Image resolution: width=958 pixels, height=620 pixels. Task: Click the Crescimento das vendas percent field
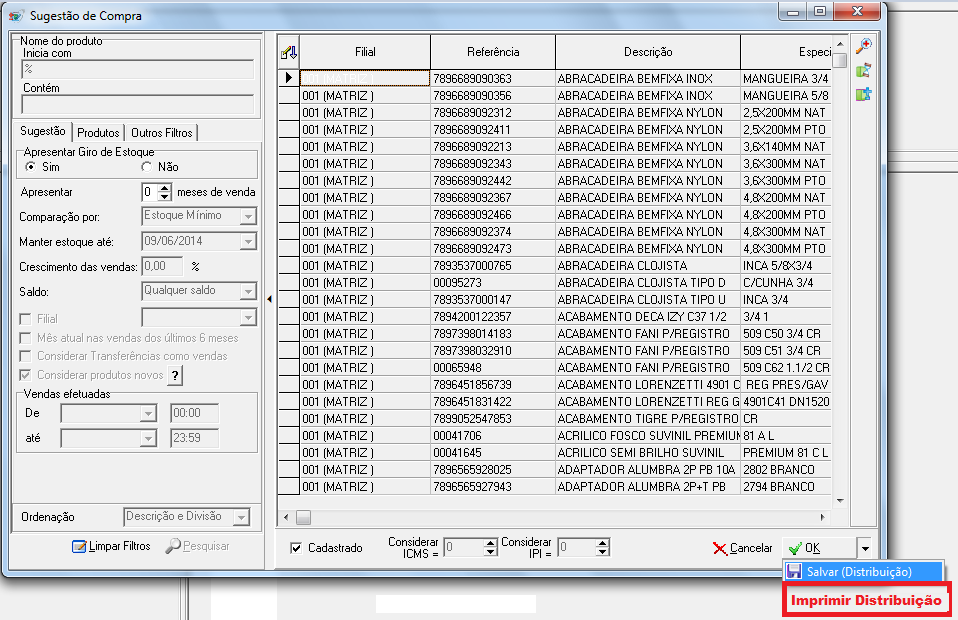coord(163,266)
